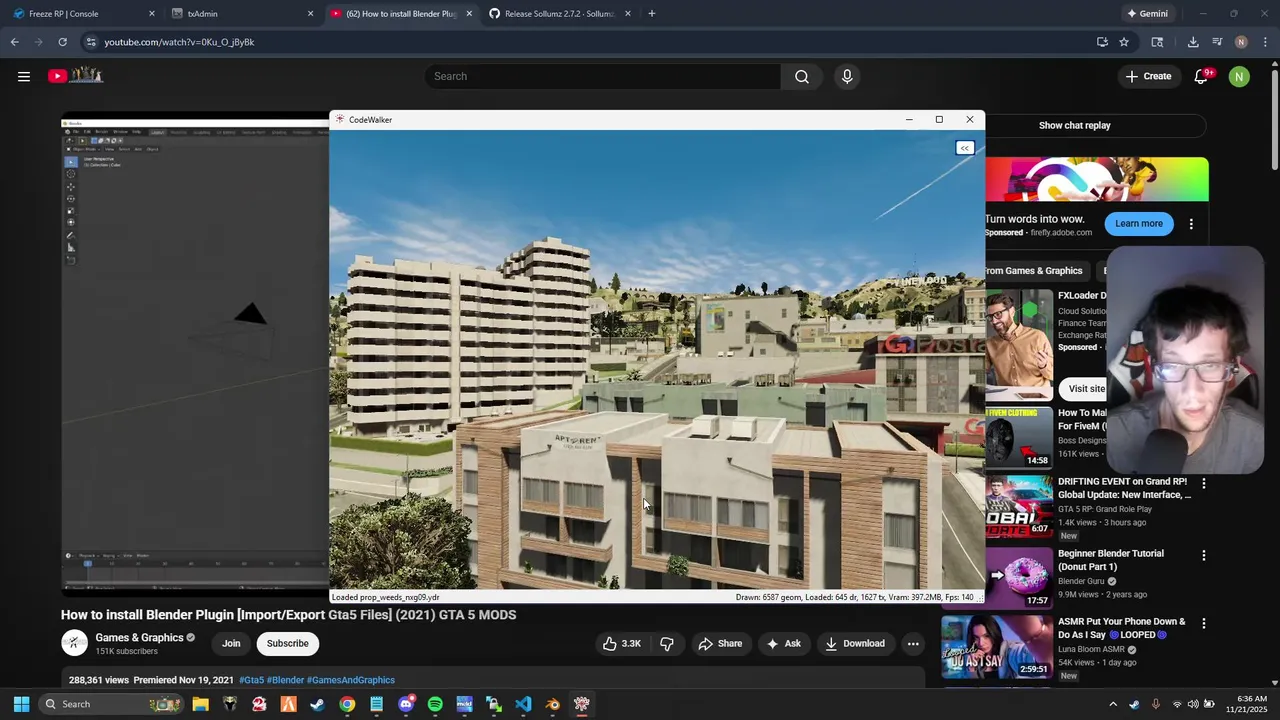Image resolution: width=1280 pixels, height=720 pixels.
Task: Close the txAdmin browser tab
Action: [310, 14]
